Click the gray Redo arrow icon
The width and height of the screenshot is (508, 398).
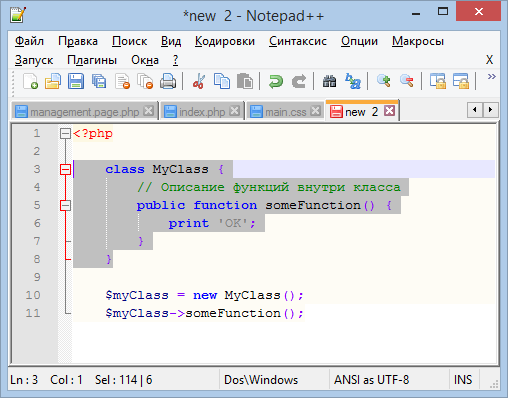coord(299,81)
